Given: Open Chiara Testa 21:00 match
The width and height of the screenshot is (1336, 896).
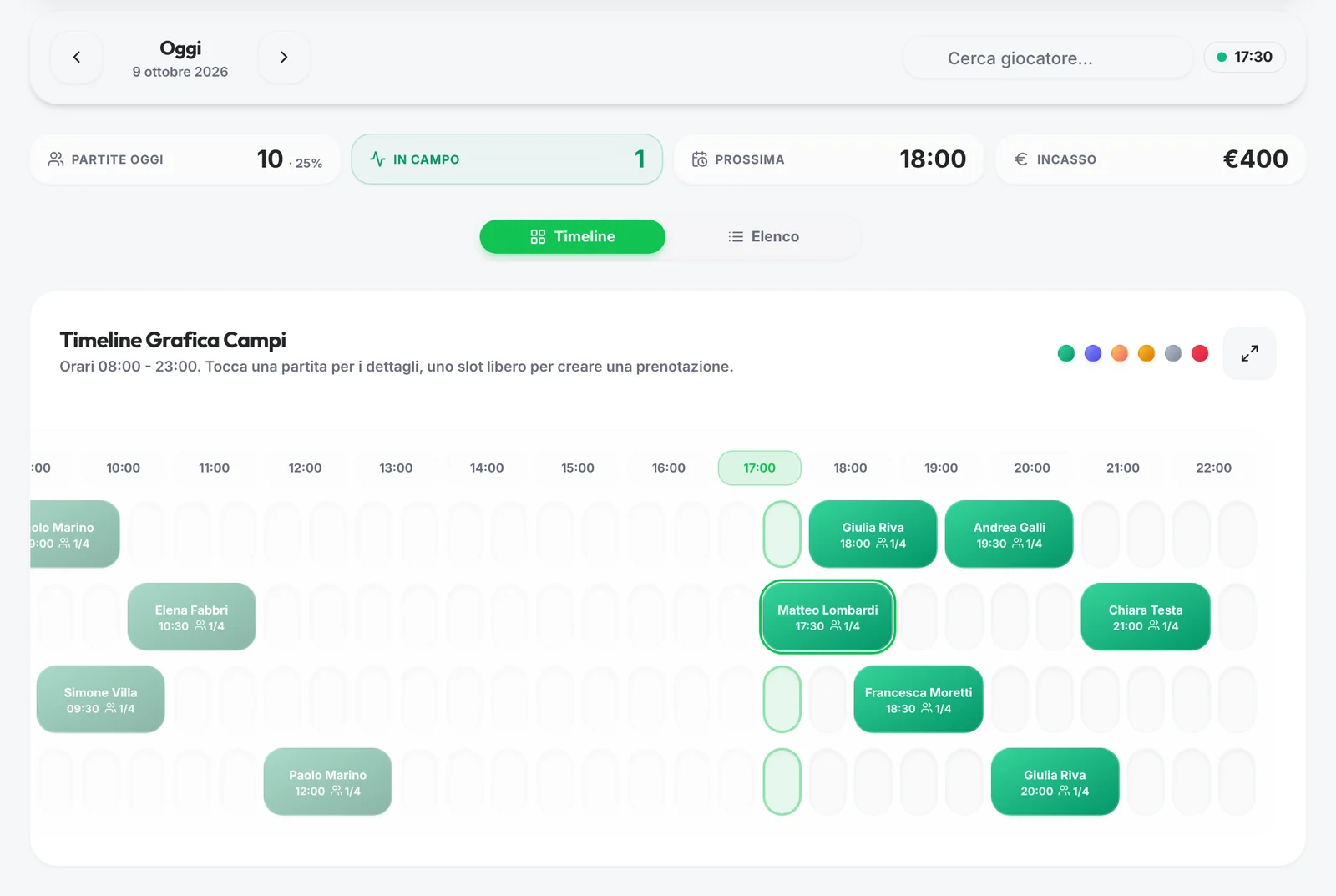Looking at the screenshot, I should click(1146, 617).
